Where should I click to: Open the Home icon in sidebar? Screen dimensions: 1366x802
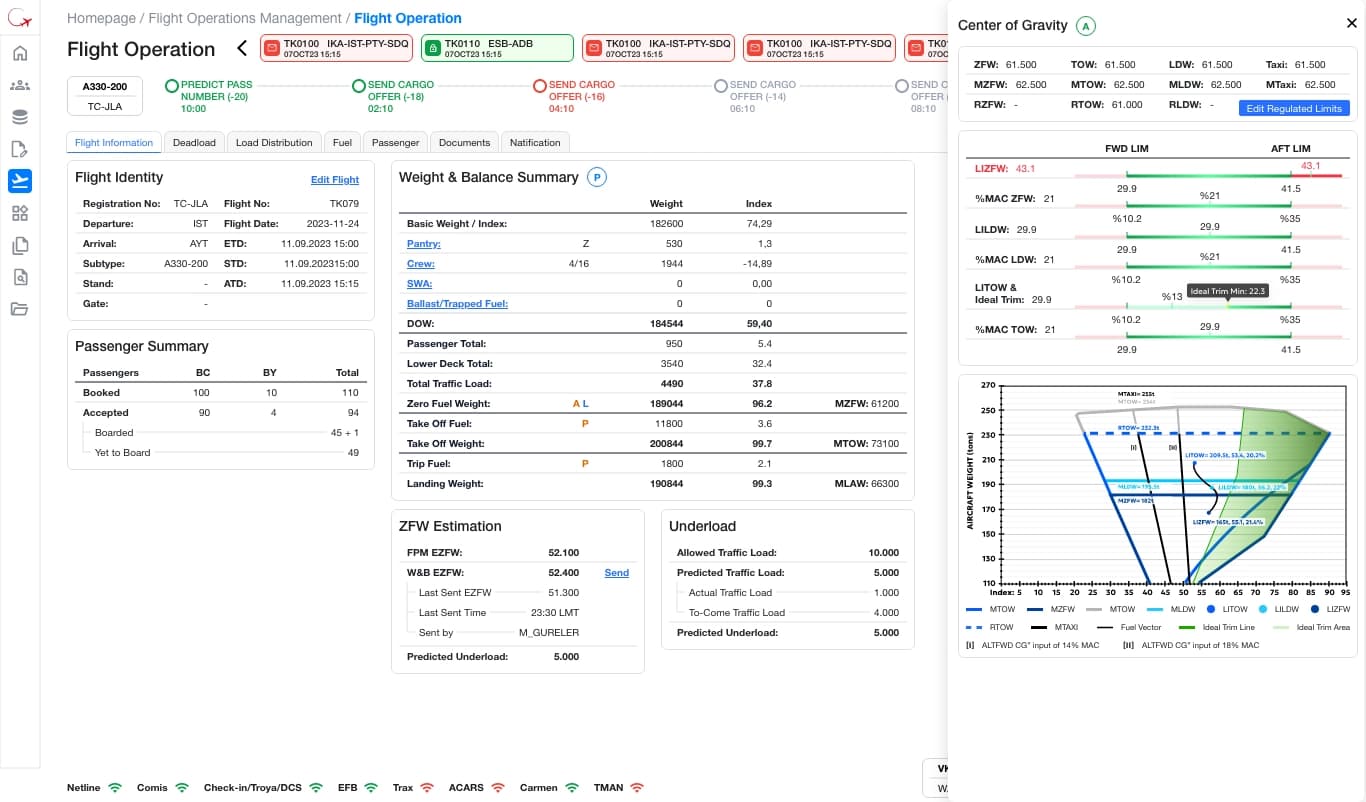[20, 53]
